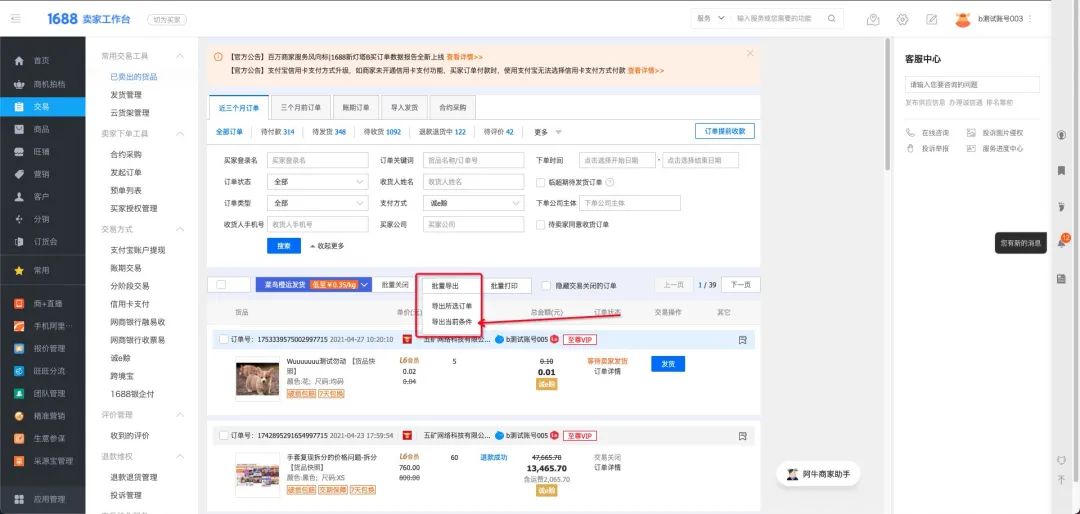Open 精准营销 app in sidebar
The height and width of the screenshot is (514, 1080).
[x=41, y=416]
